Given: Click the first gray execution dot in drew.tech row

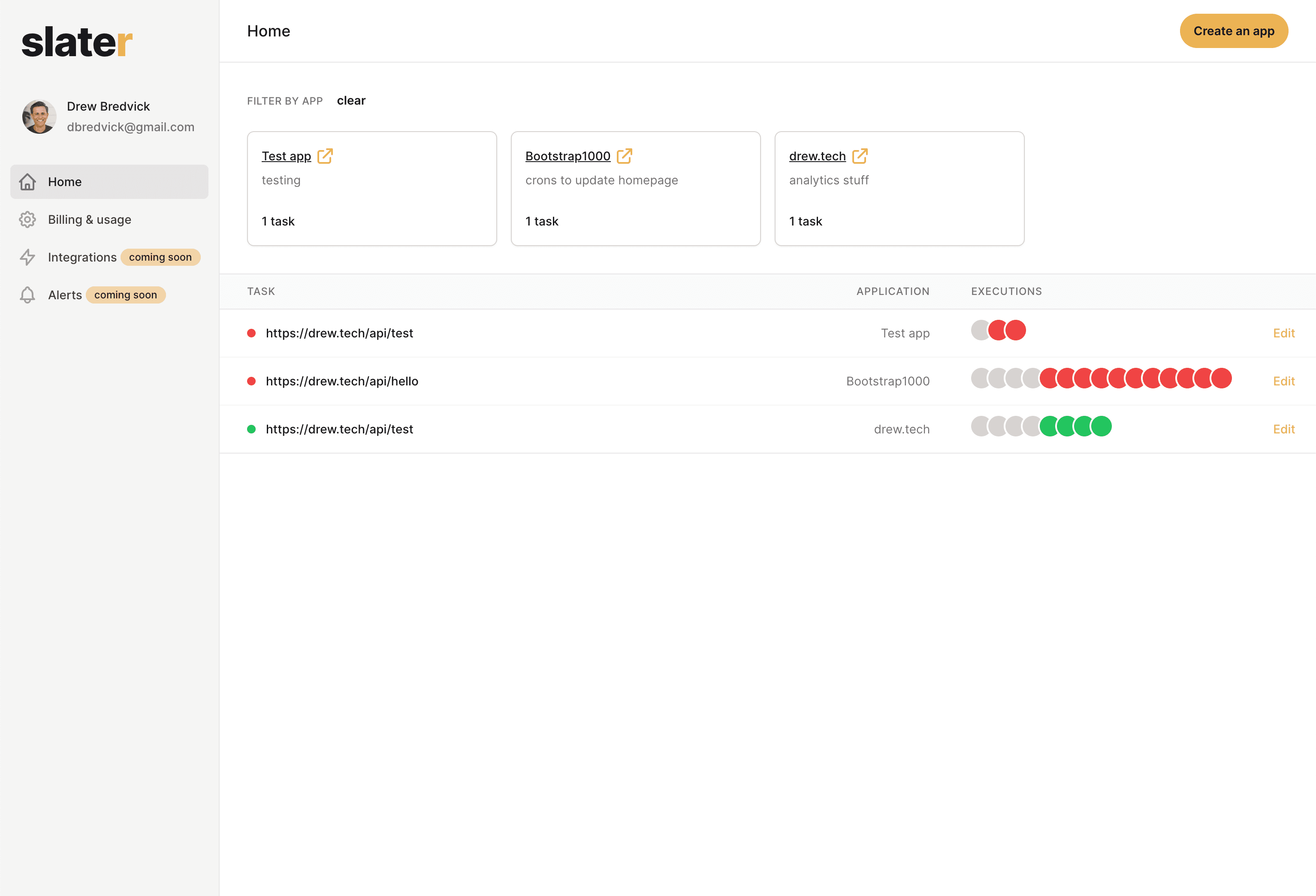Looking at the screenshot, I should [979, 426].
